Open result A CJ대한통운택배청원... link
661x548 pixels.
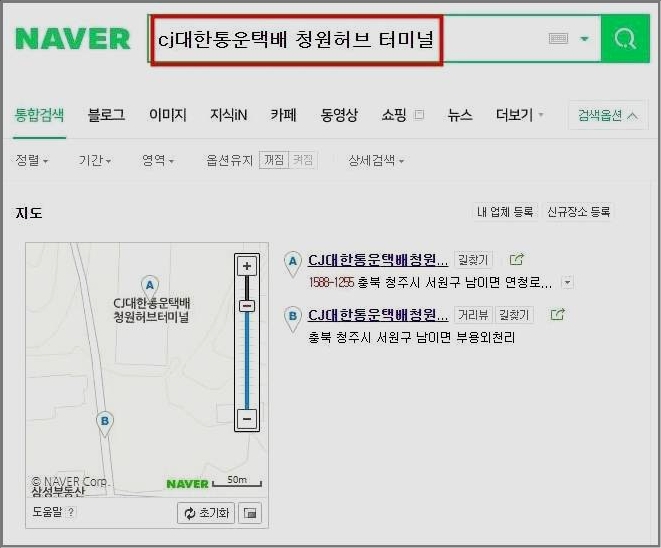coord(378,260)
